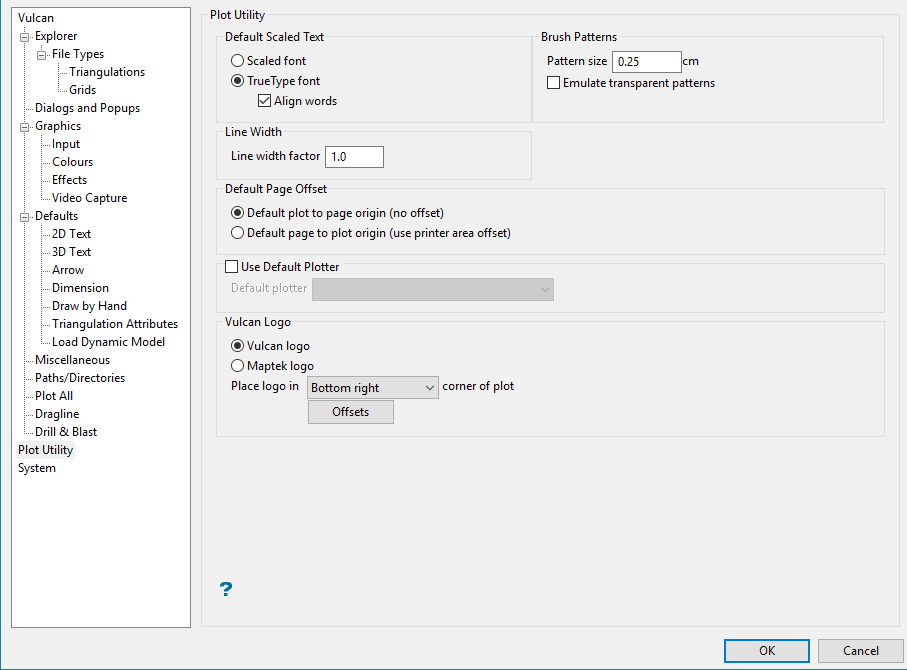This screenshot has height=670, width=907.
Task: Open the Miscellaneous preferences page
Action: point(72,359)
